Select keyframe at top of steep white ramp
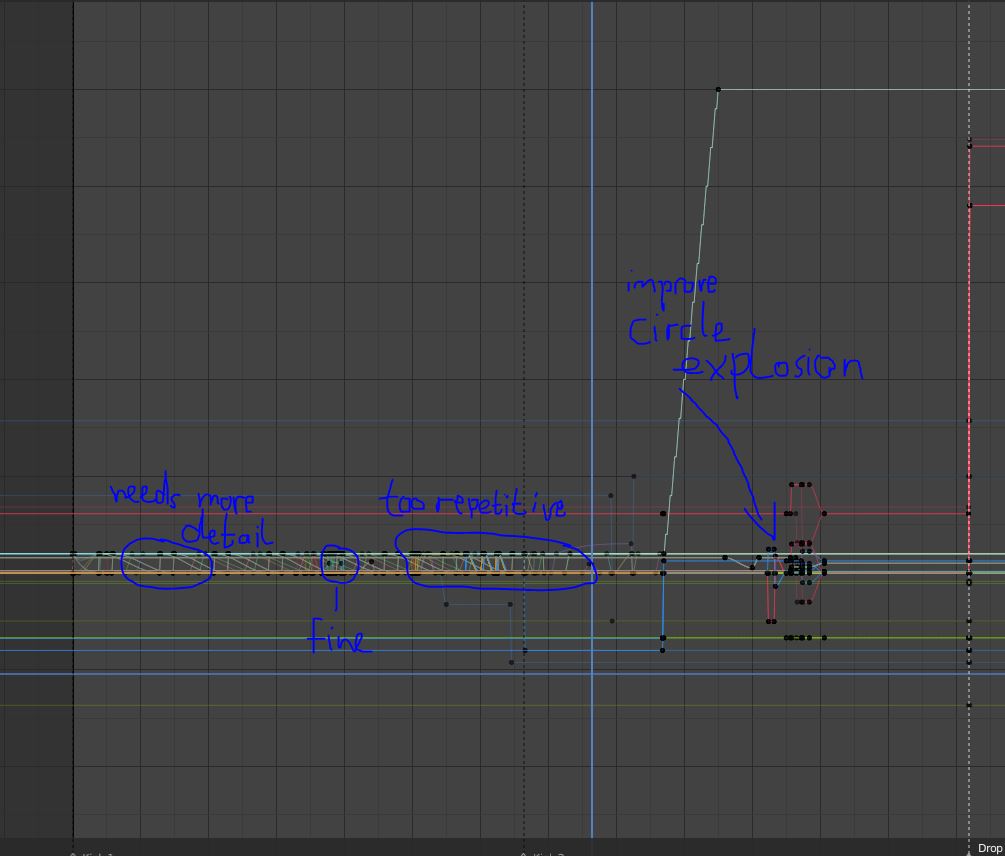 coord(718,90)
